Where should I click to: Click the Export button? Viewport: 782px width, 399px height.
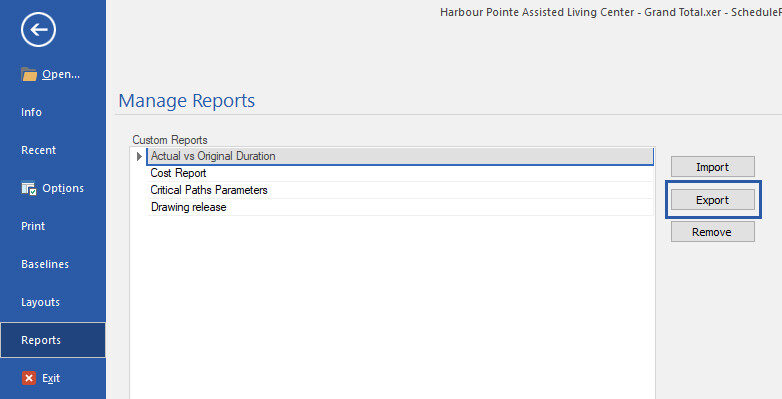pos(713,200)
